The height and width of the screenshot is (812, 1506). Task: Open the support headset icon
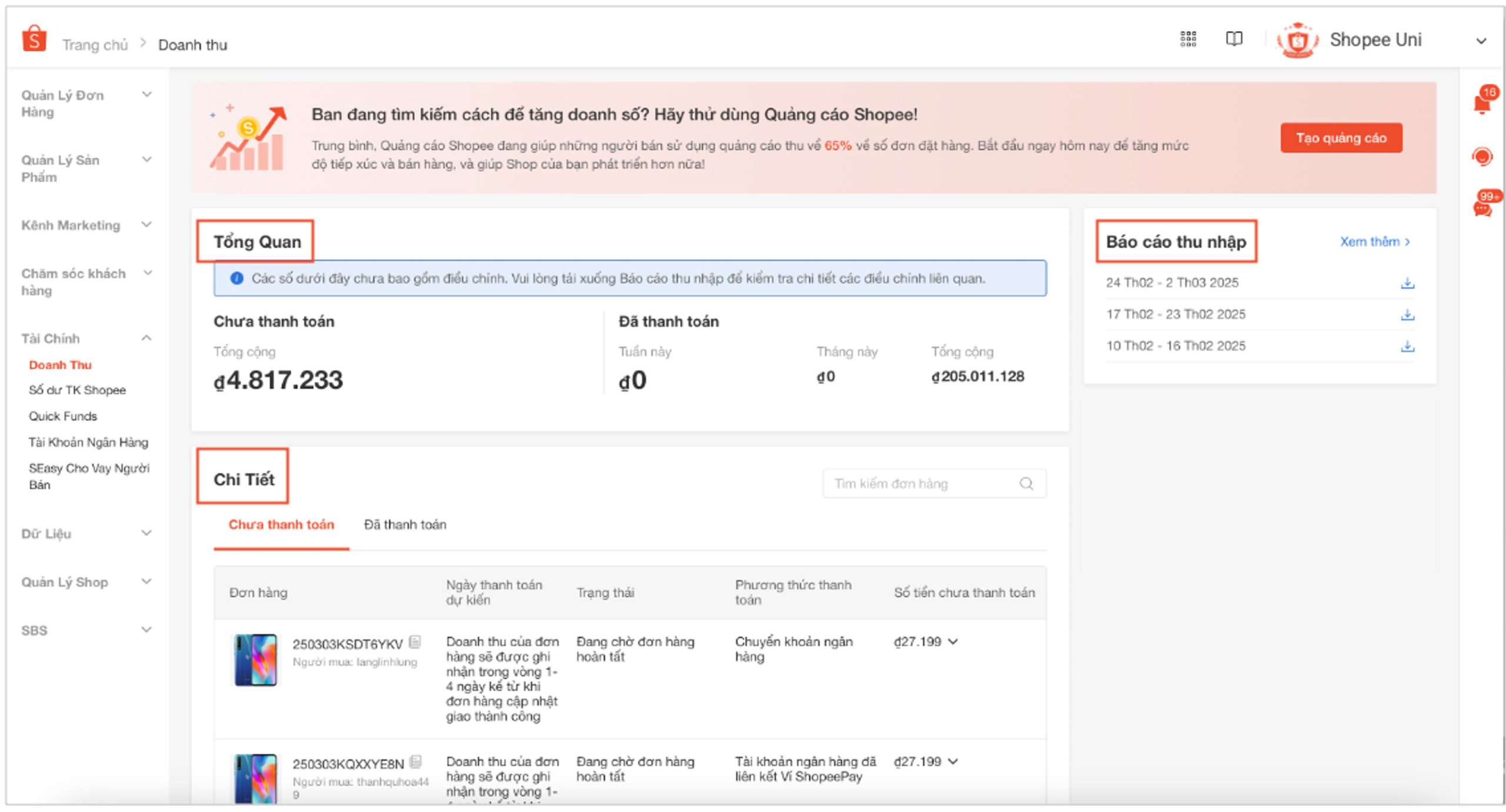pyautogui.click(x=1482, y=156)
